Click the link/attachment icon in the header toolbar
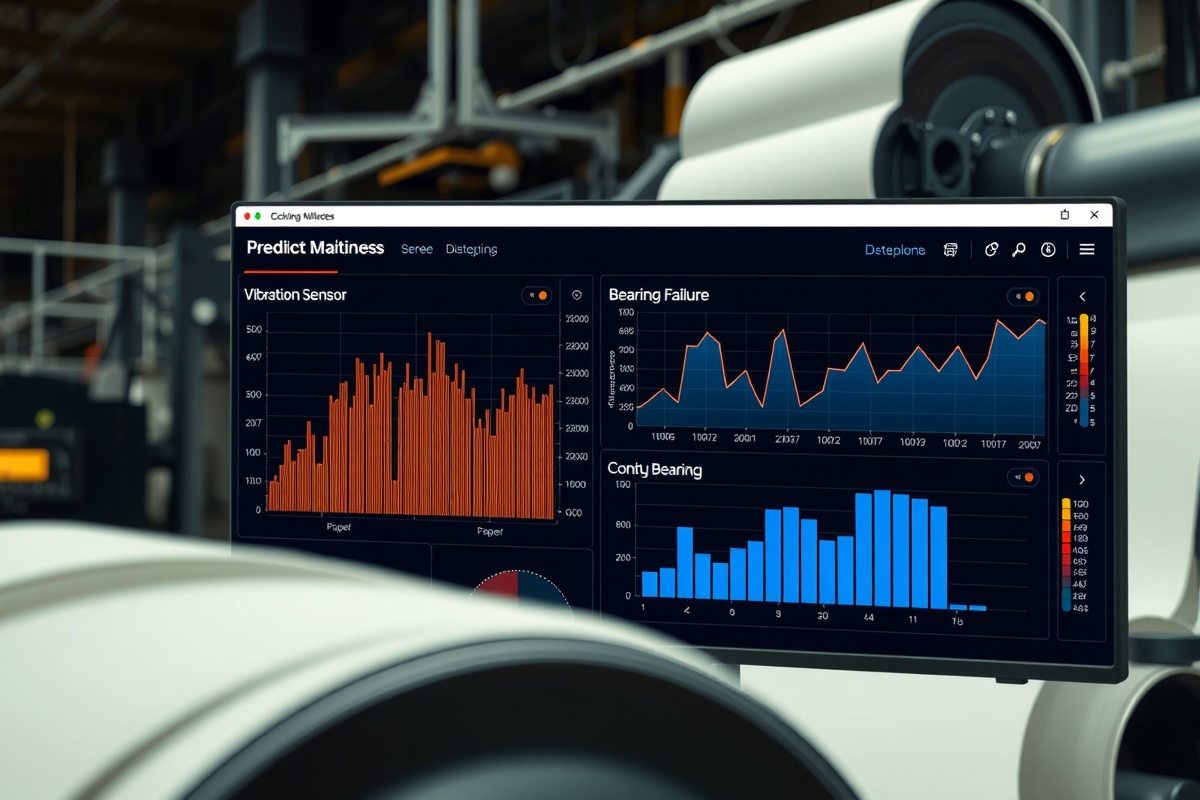The width and height of the screenshot is (1200, 800). click(x=991, y=250)
